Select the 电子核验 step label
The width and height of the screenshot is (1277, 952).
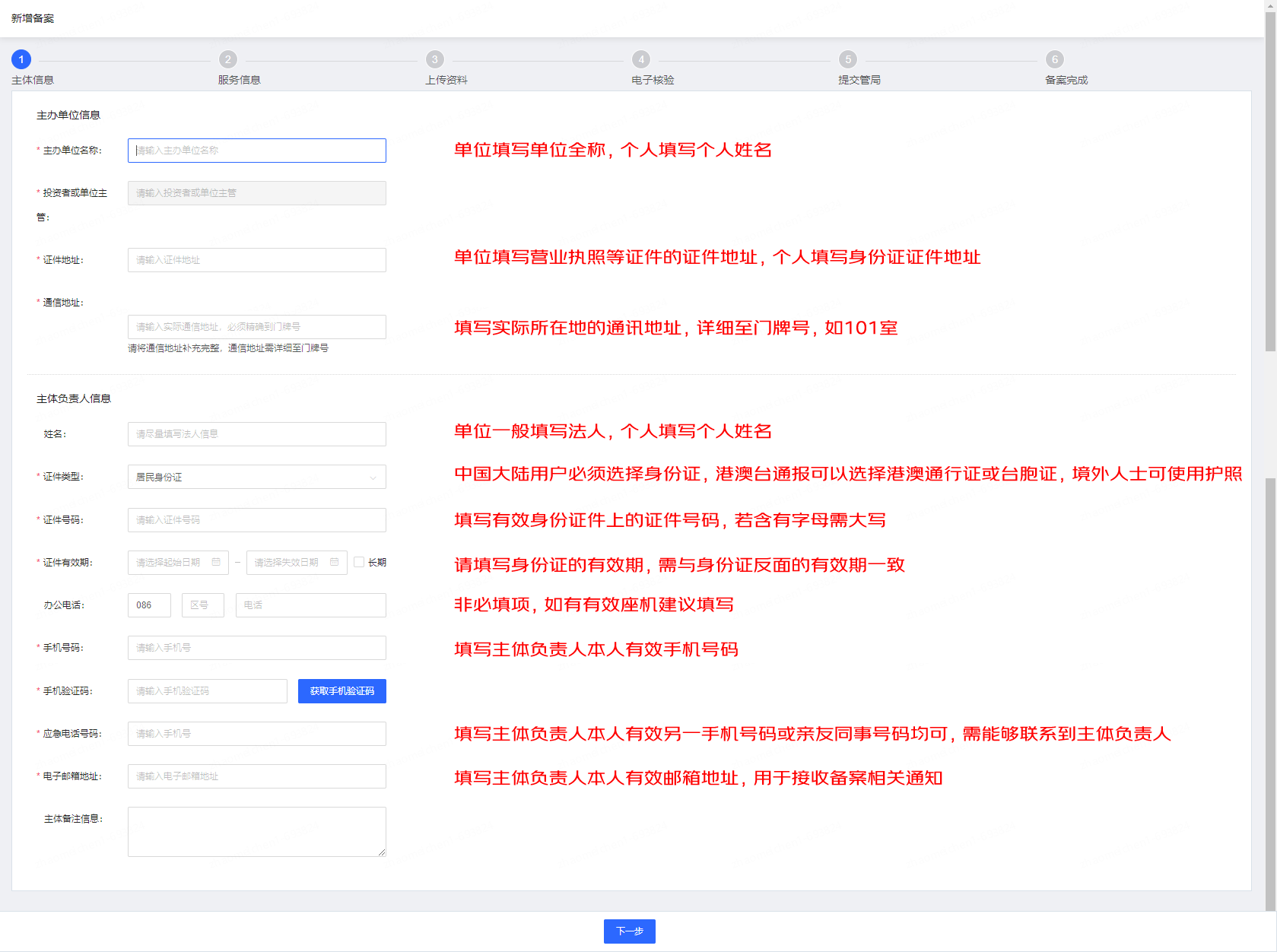(x=653, y=80)
